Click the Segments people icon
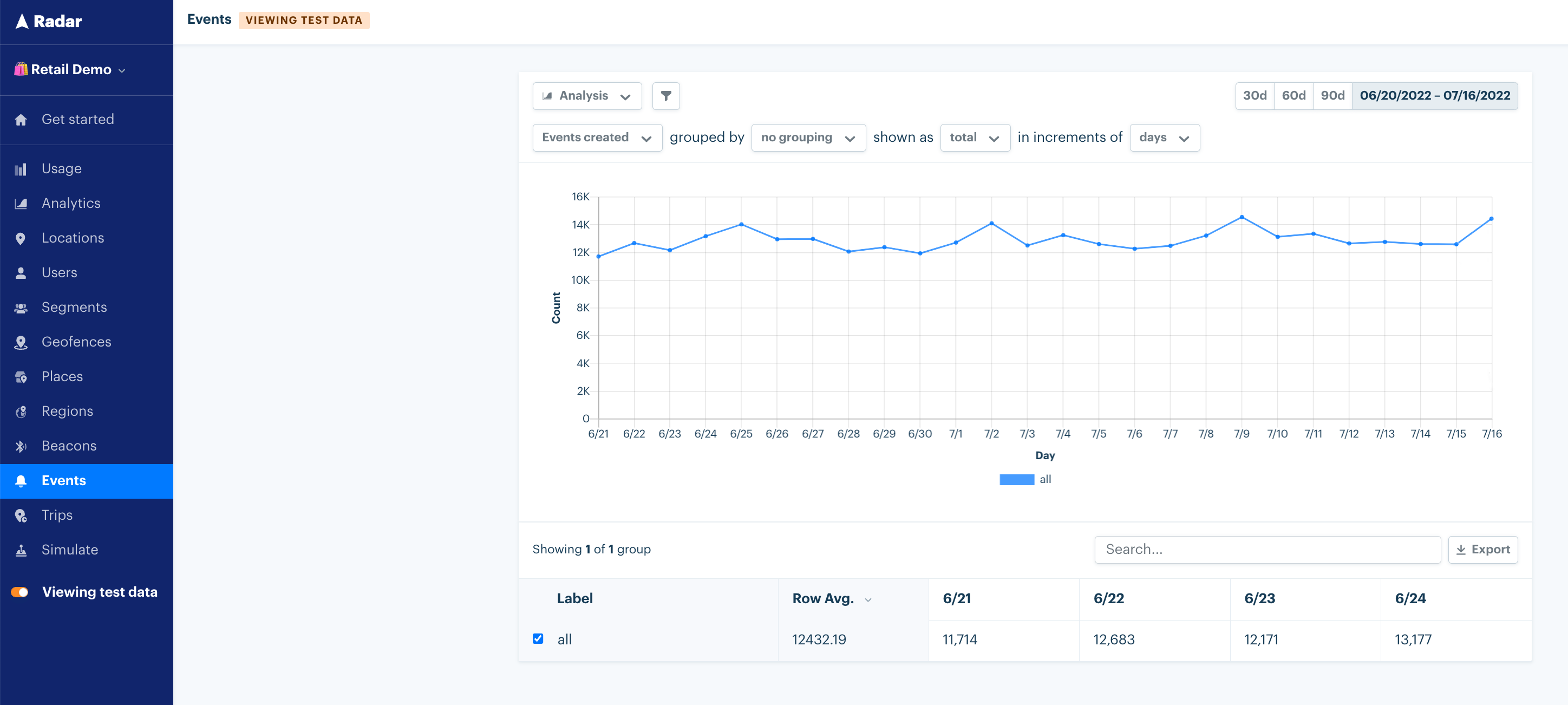 [21, 308]
